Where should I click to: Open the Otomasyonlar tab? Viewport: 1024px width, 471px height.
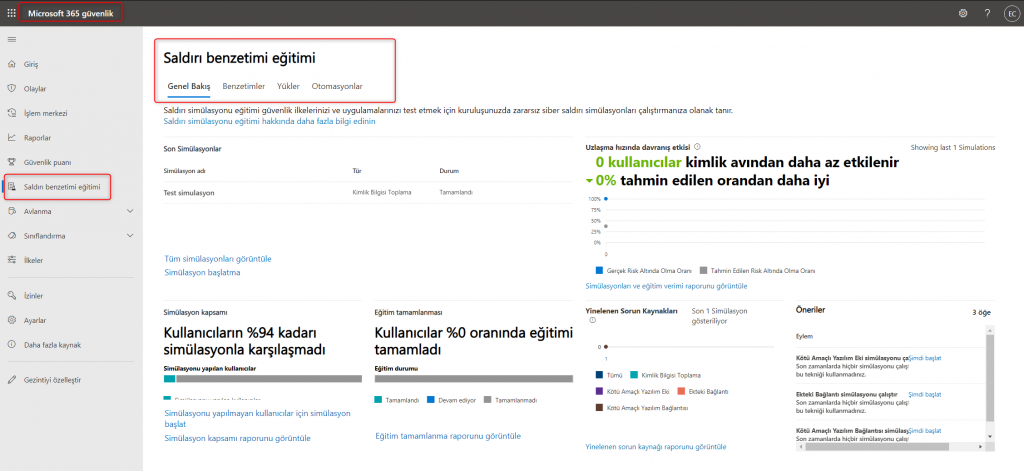coord(337,86)
